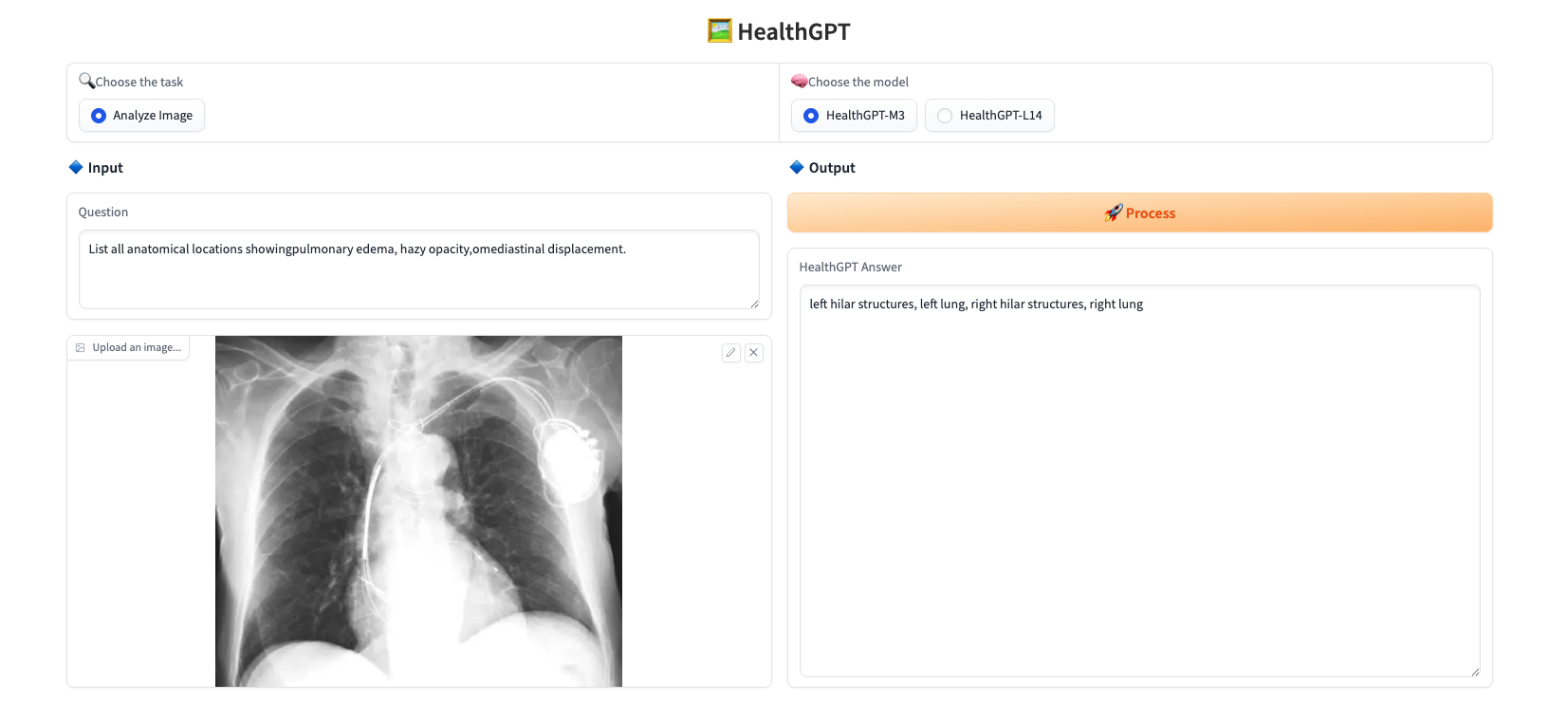Click the "Upload an image..." label
The width and height of the screenshot is (1568, 702).
click(x=137, y=348)
